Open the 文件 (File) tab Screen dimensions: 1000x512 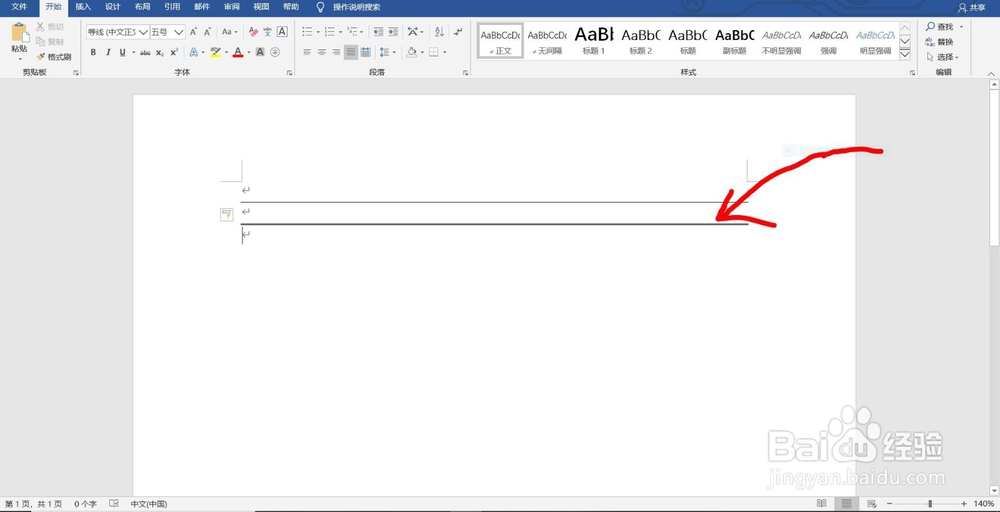click(19, 7)
